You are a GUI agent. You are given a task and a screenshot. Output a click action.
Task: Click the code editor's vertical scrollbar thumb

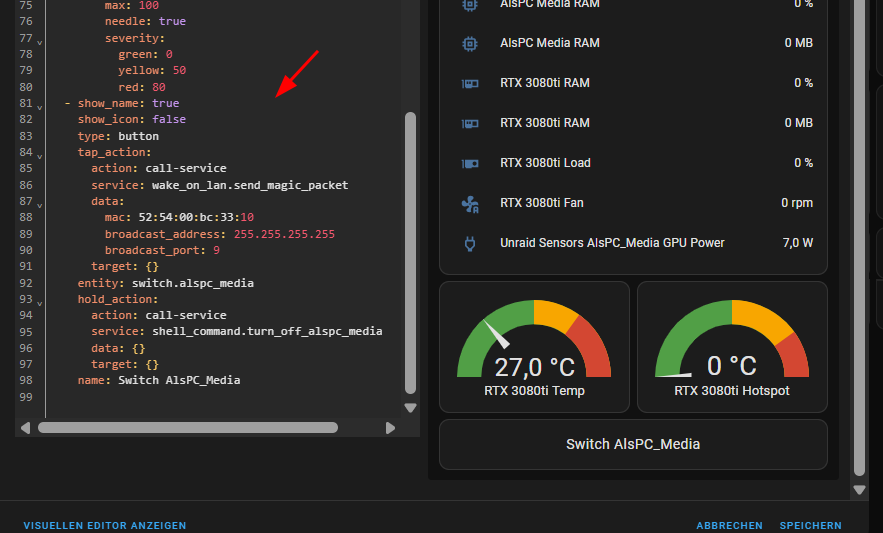[x=411, y=252]
